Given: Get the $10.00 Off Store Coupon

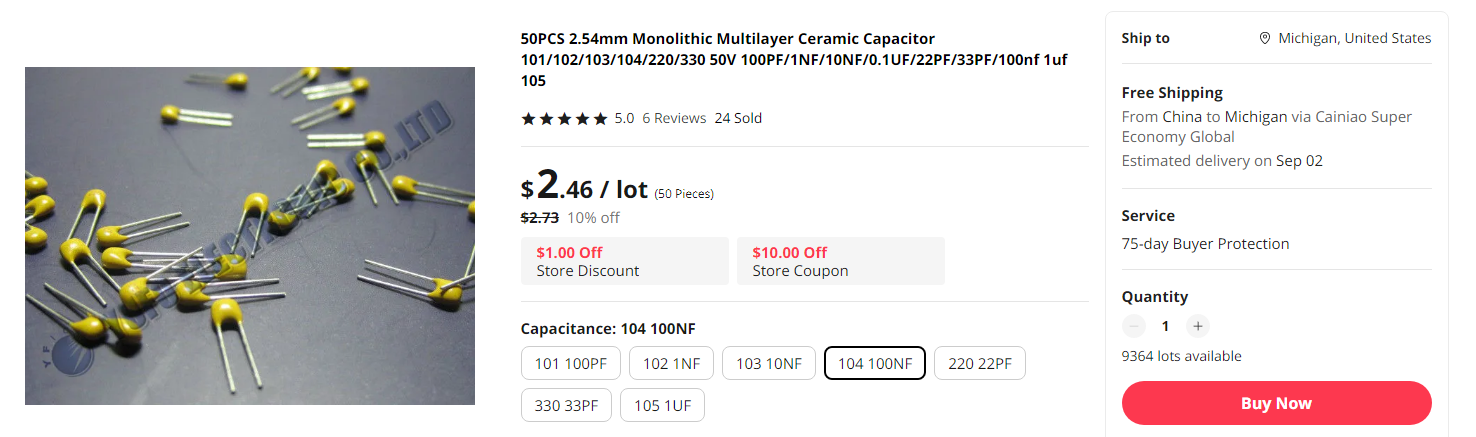Looking at the screenshot, I should (x=840, y=261).
